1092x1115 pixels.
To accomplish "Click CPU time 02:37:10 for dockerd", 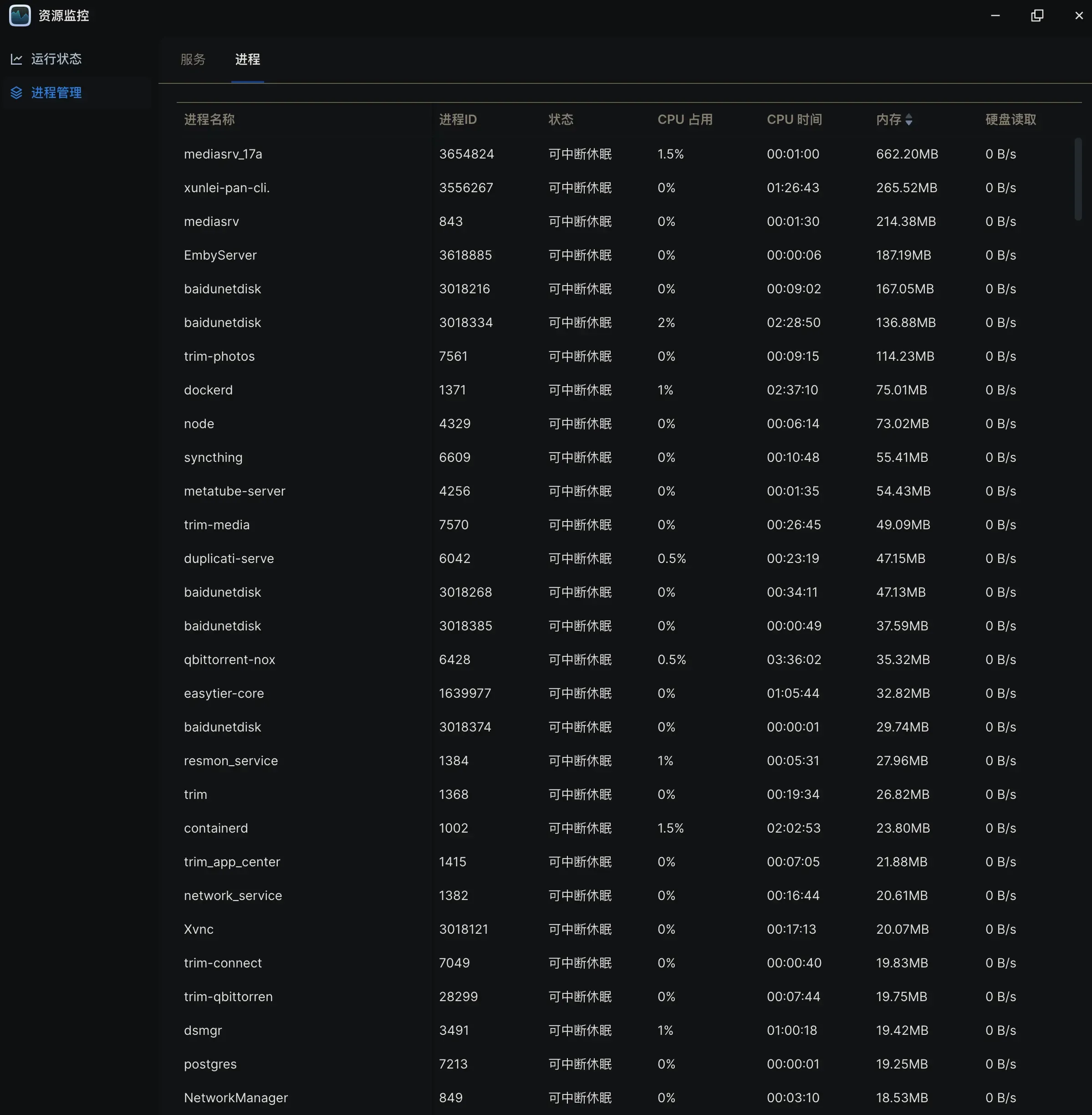I will 792,390.
